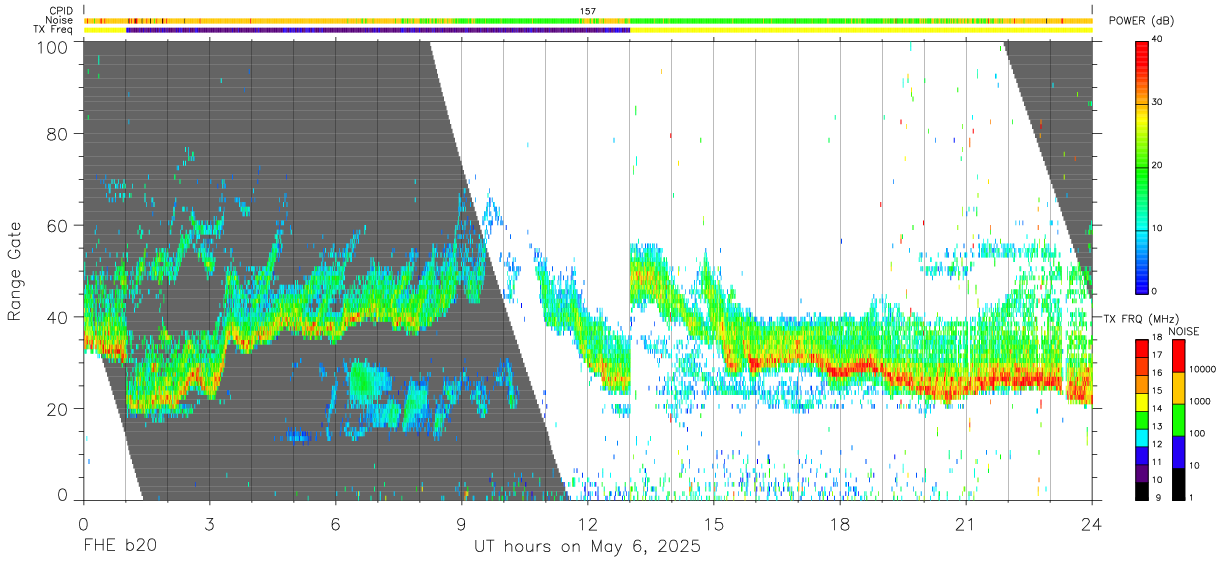Click the TX Freq row label
The height and width of the screenshot is (567, 1228).
[x=53, y=30]
